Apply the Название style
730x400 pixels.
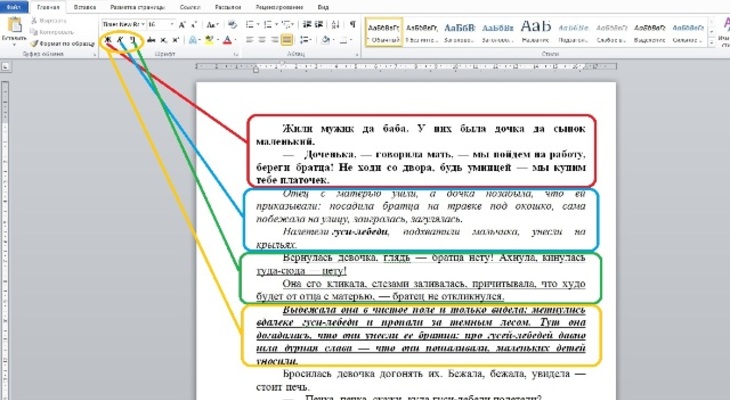click(535, 32)
